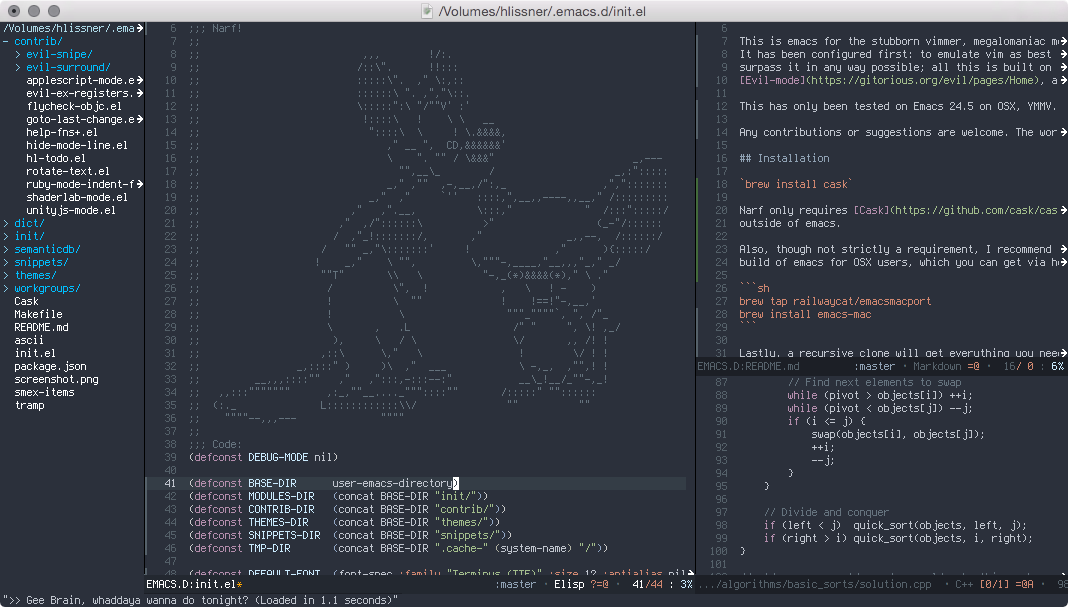Expand the evil-surround/ folder
Screen dimensions: 1068x607
(x=18, y=67)
